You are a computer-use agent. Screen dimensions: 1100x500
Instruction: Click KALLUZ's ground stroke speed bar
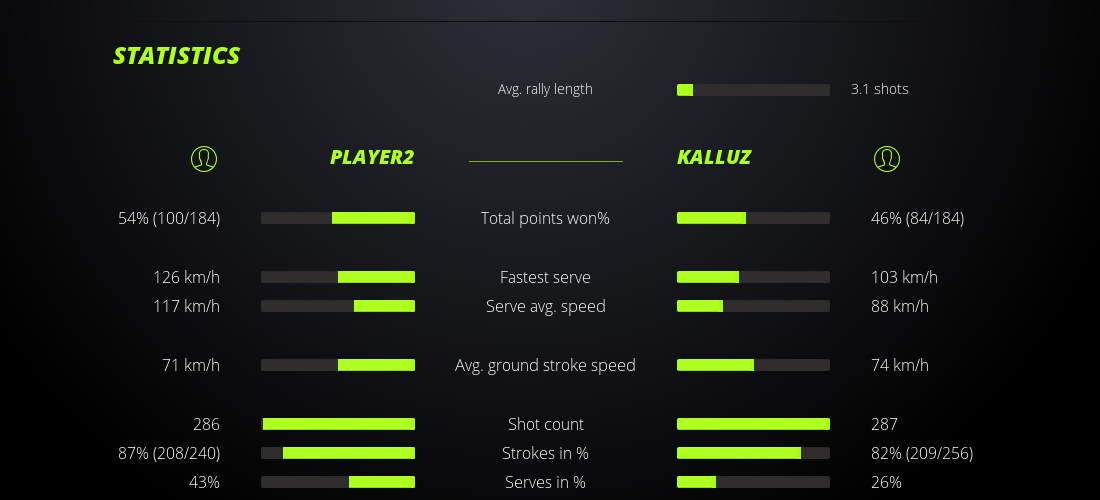(753, 365)
